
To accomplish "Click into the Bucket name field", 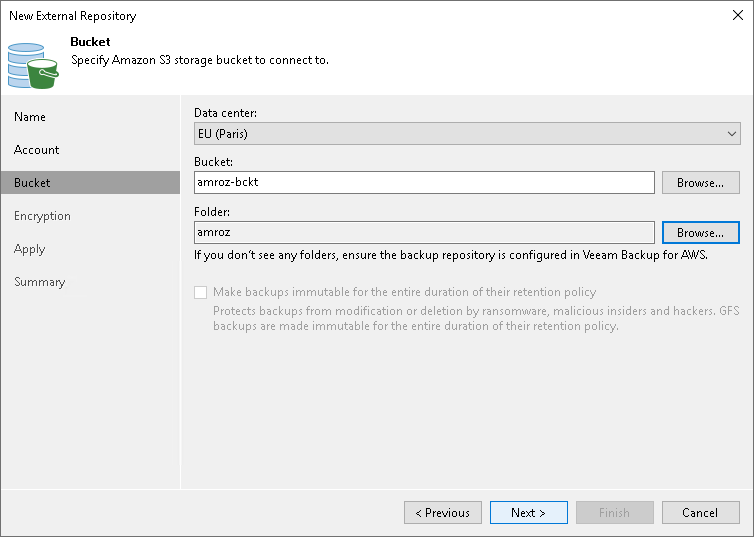I will point(424,183).
